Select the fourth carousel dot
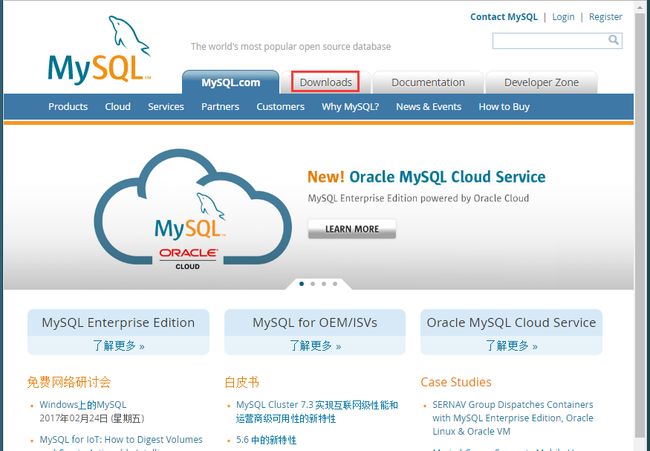This screenshot has height=451, width=650. [x=335, y=284]
